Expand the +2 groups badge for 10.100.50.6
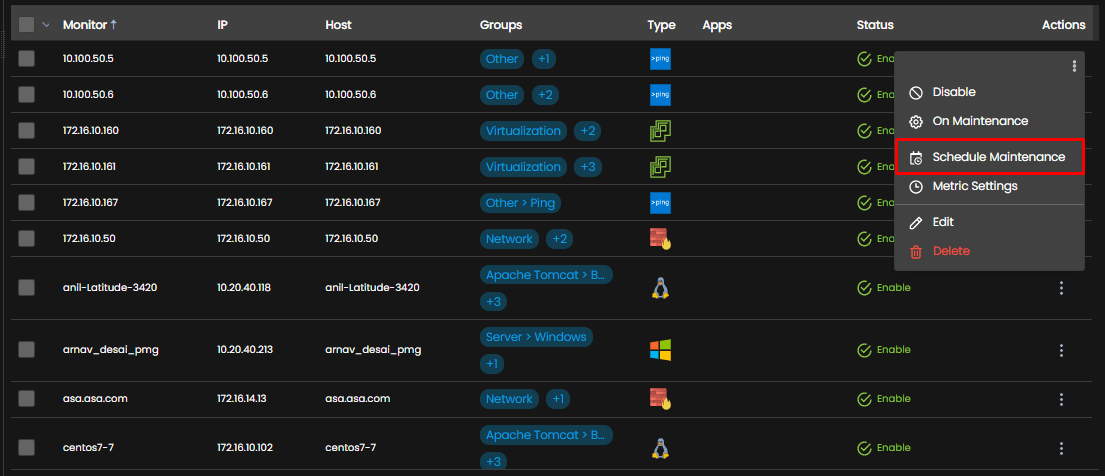This screenshot has height=476, width=1105. pyautogui.click(x=545, y=95)
